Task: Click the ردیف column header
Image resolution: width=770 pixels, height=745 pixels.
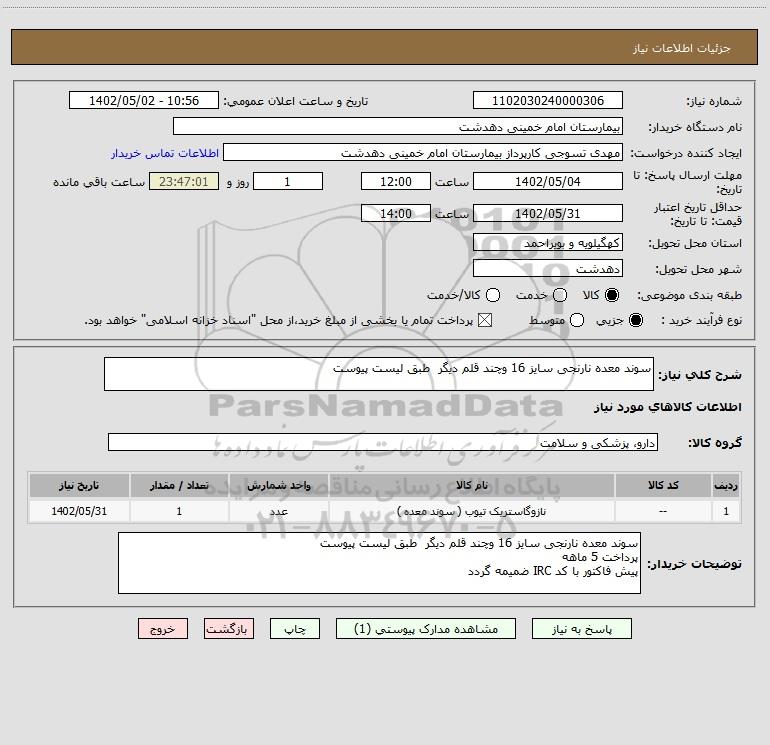Action: [x=726, y=485]
